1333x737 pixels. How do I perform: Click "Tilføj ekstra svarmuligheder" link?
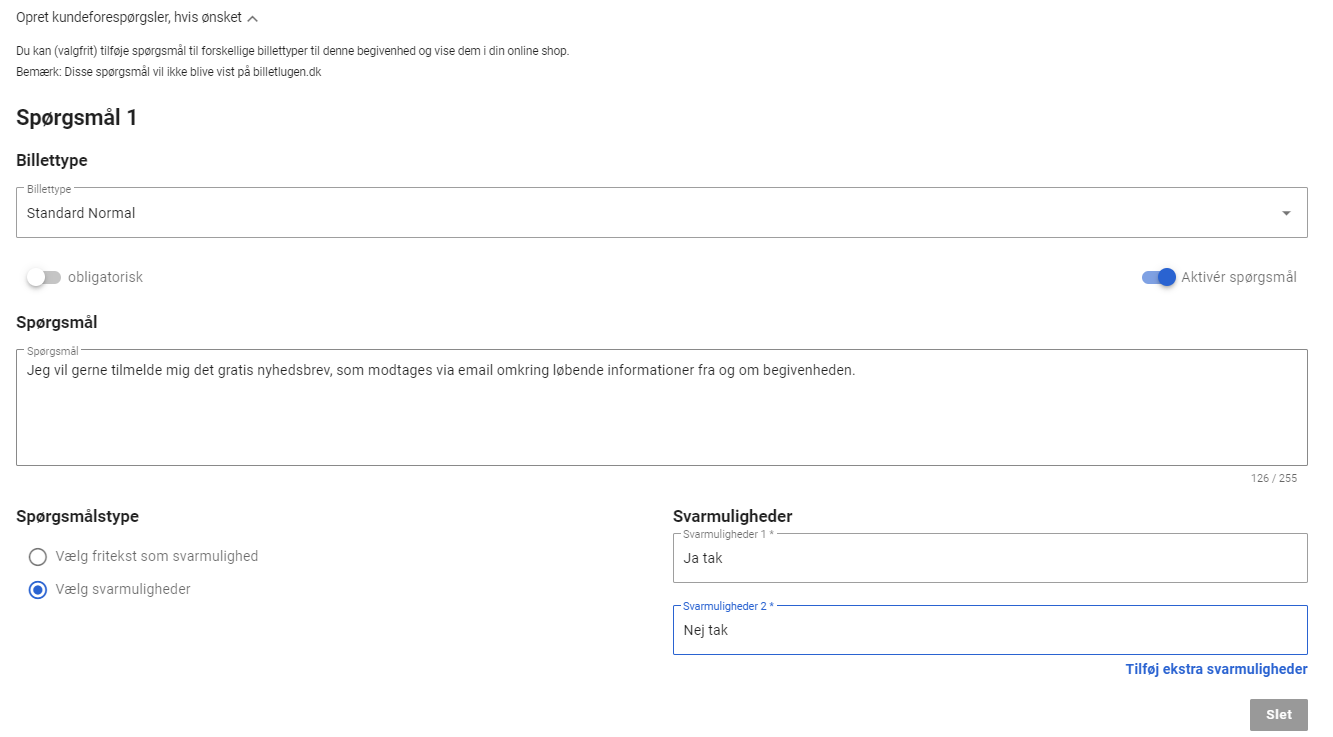[1216, 669]
